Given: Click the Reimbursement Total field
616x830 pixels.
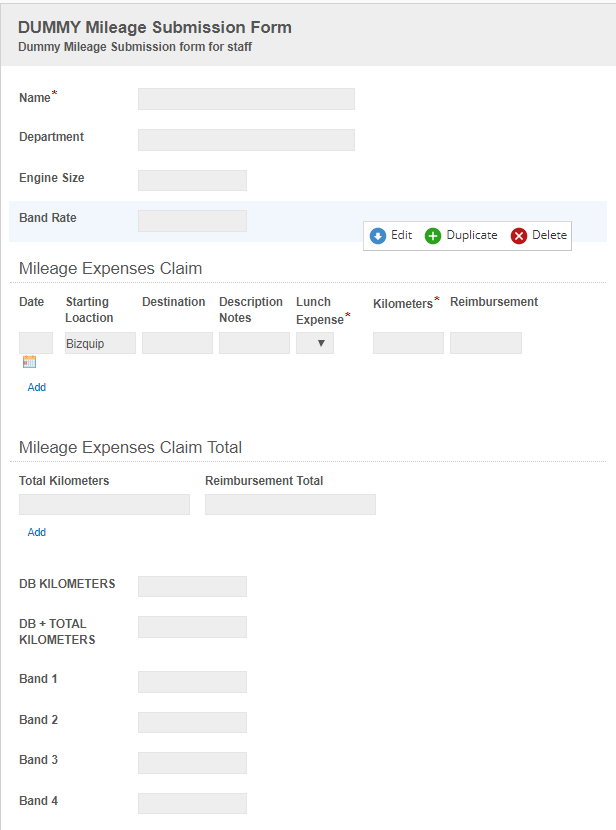Looking at the screenshot, I should pyautogui.click(x=290, y=504).
